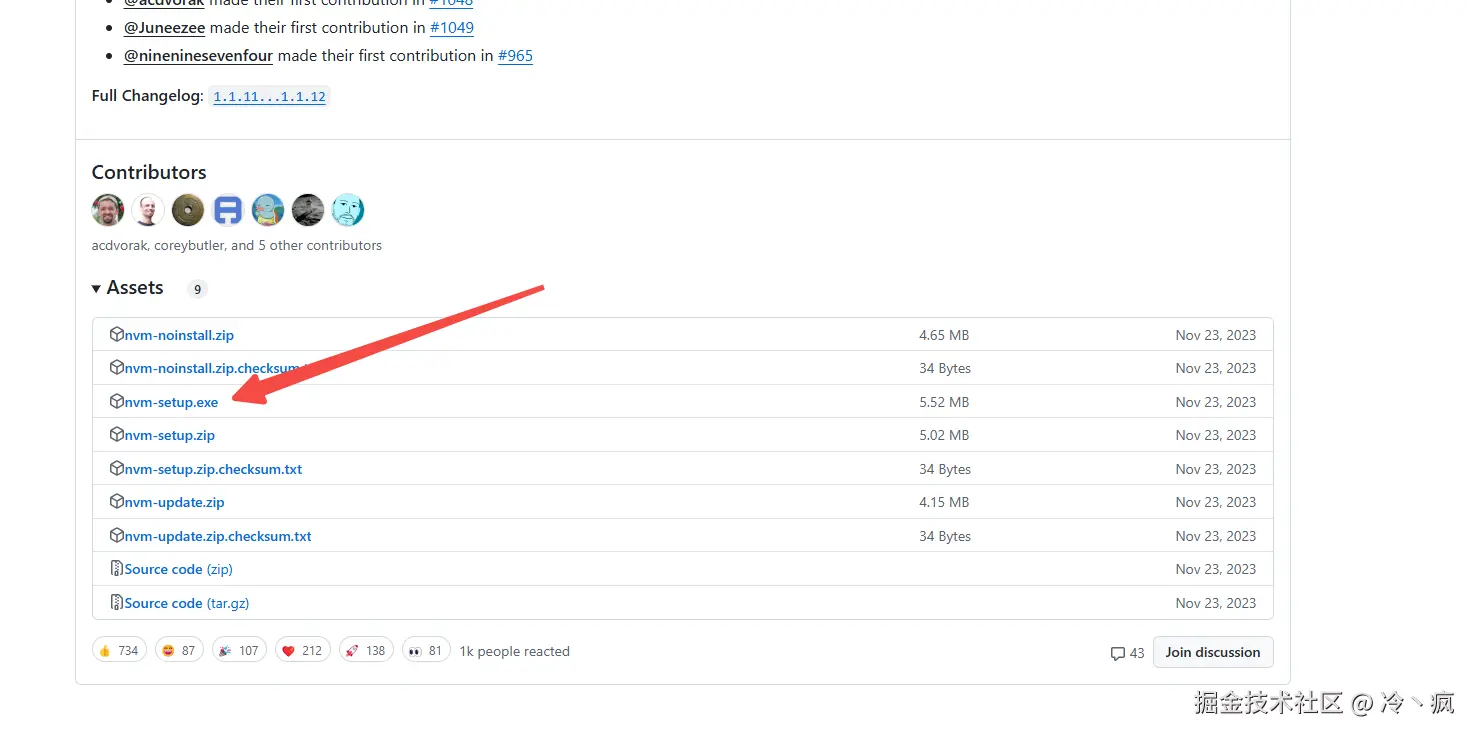Viewport: 1476px width, 738px height.
Task: Click package icon beside nvm-update.zip
Action: (x=117, y=502)
